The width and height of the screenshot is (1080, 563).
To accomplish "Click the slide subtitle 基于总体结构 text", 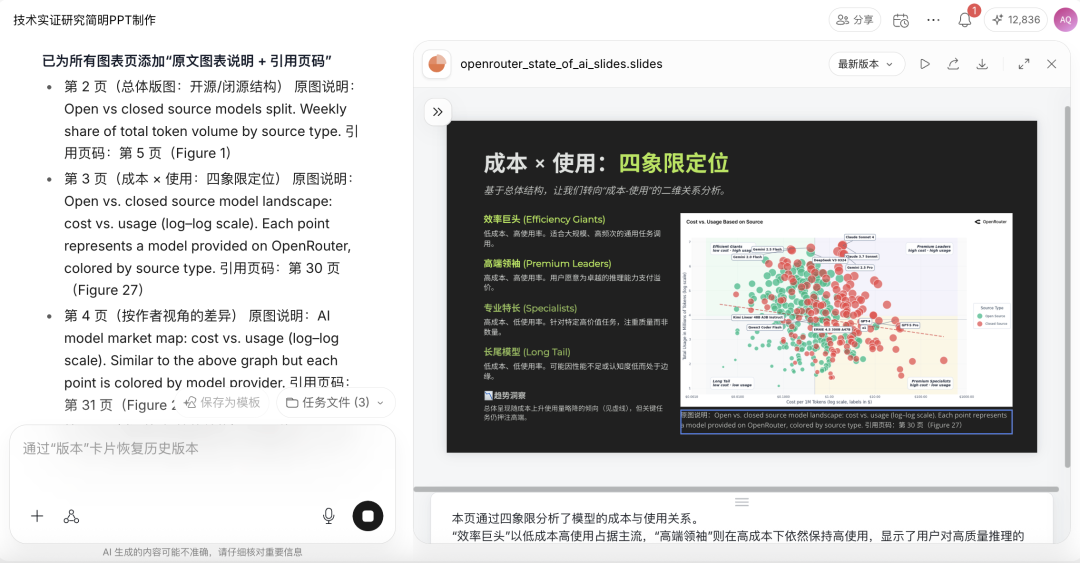I will (x=605, y=190).
